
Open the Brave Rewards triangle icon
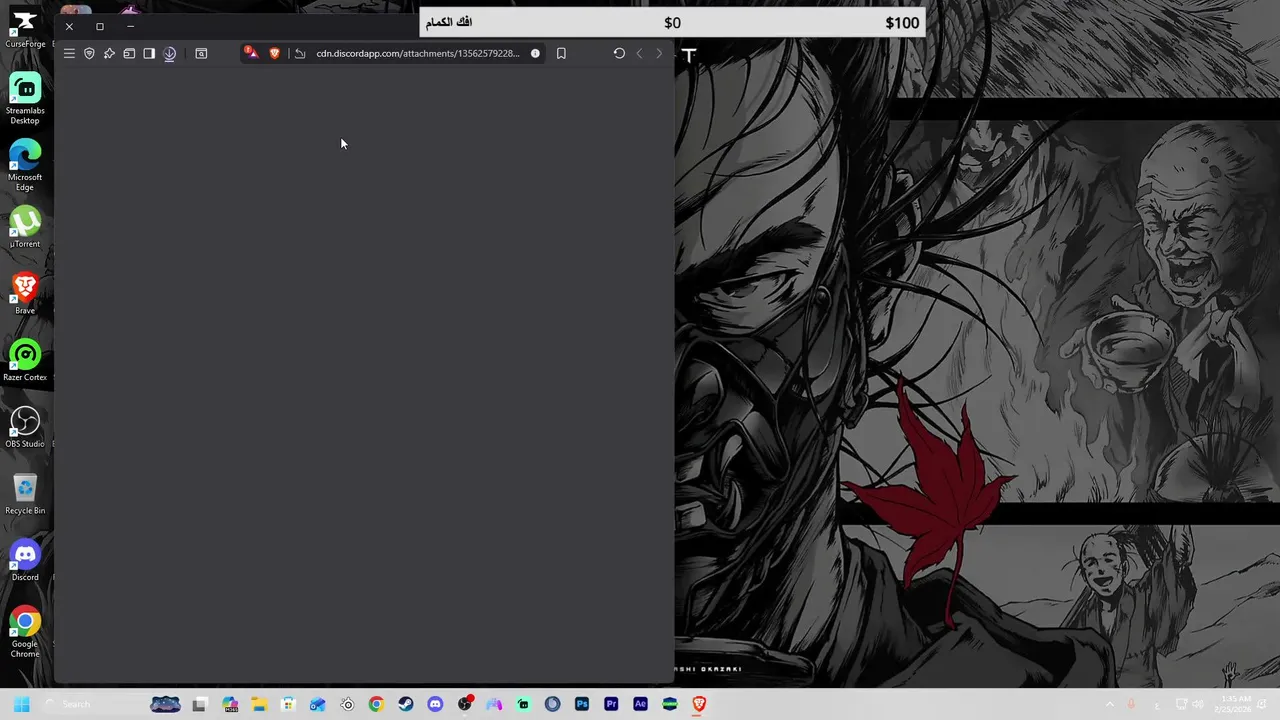251,52
